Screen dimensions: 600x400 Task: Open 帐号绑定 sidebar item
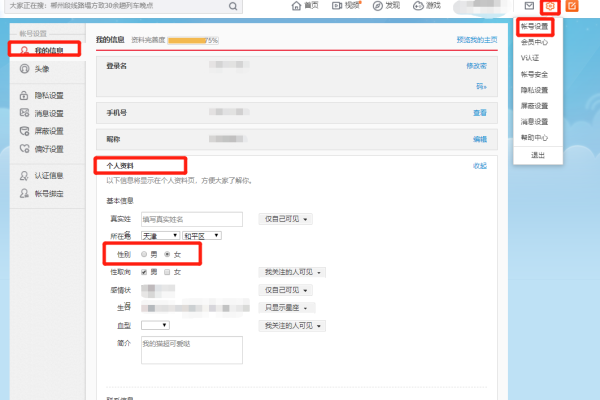click(41, 194)
